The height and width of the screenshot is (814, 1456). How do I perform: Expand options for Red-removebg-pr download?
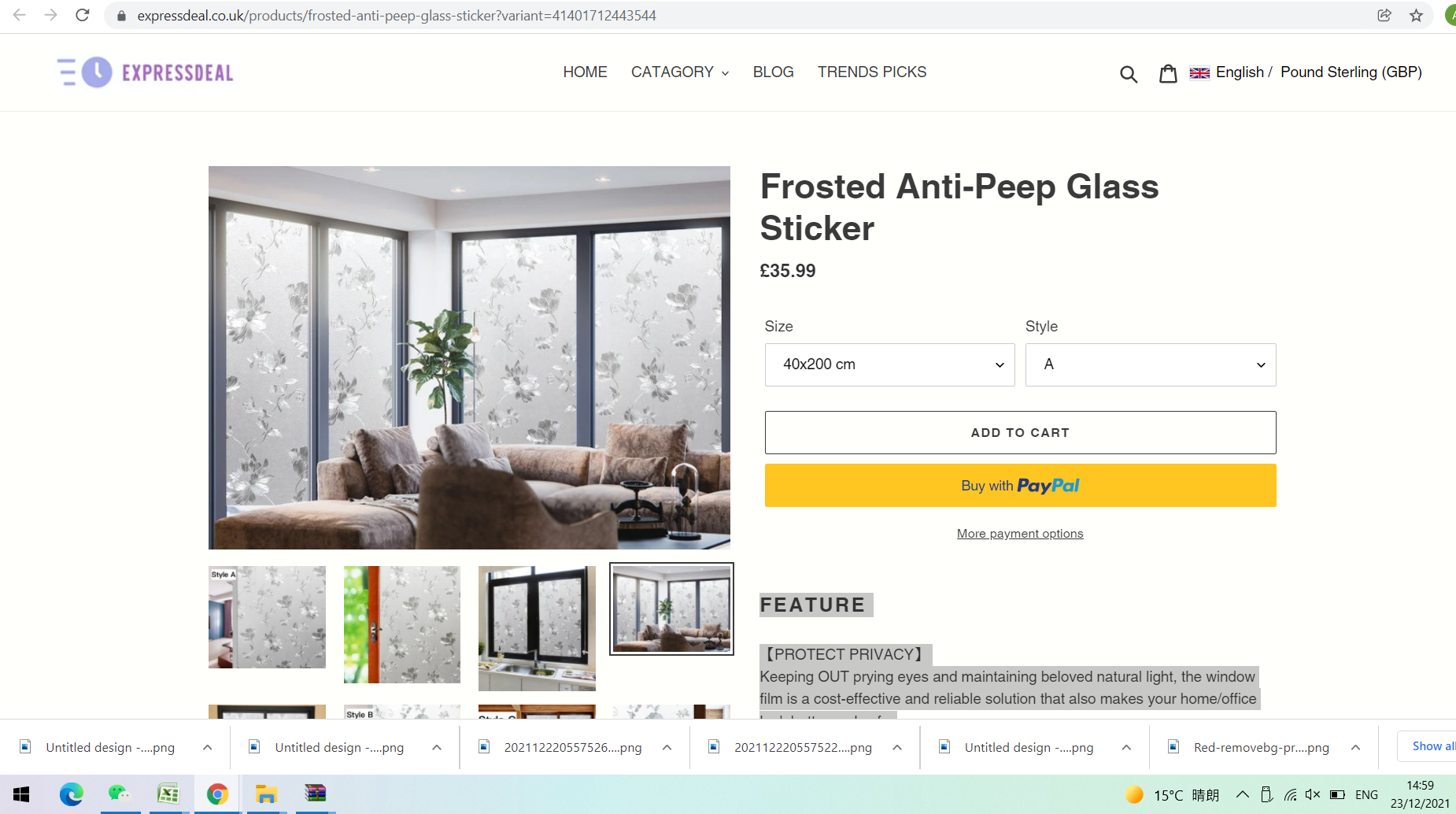1355,747
